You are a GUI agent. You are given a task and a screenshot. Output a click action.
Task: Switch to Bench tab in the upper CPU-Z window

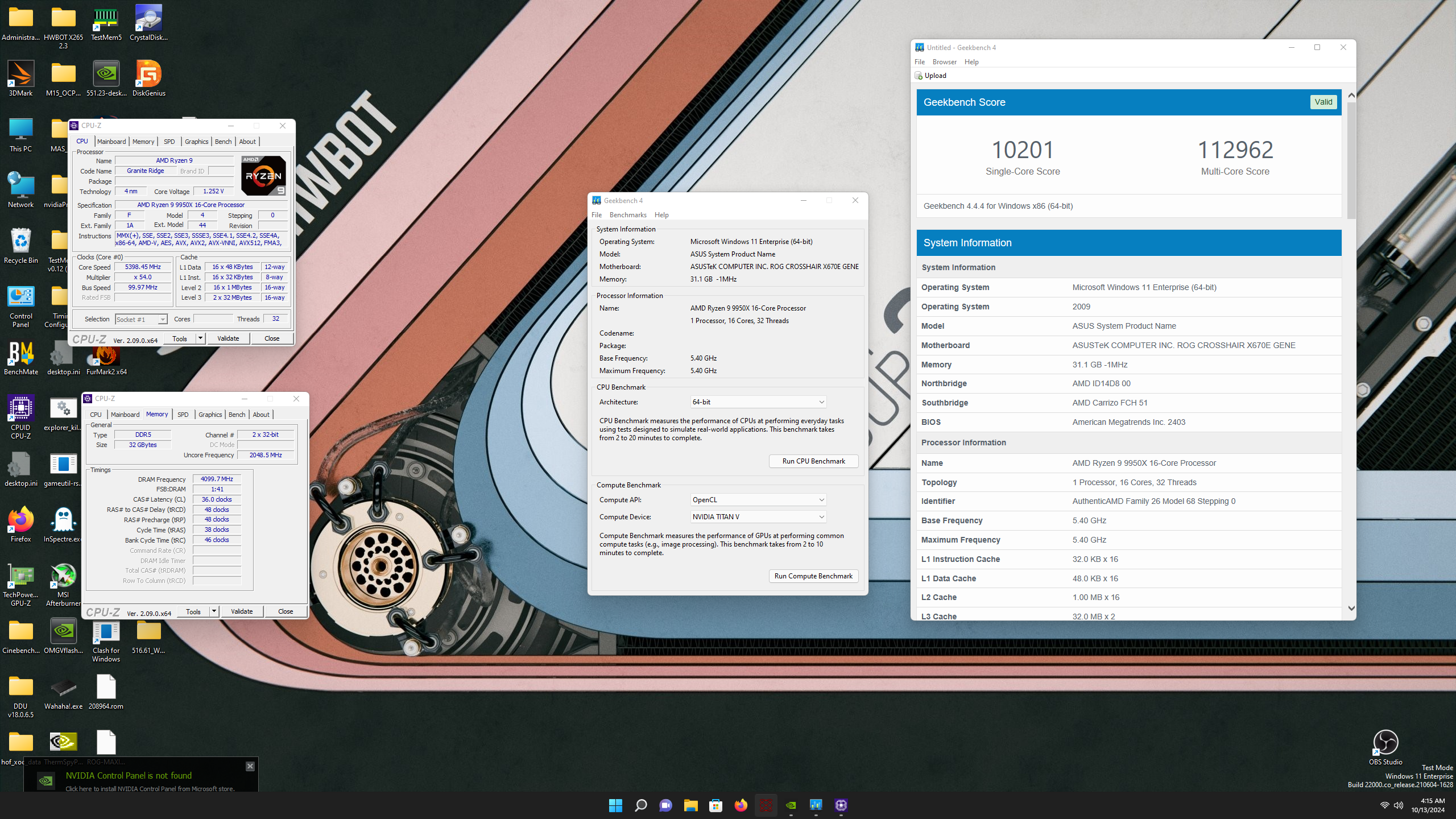point(224,142)
